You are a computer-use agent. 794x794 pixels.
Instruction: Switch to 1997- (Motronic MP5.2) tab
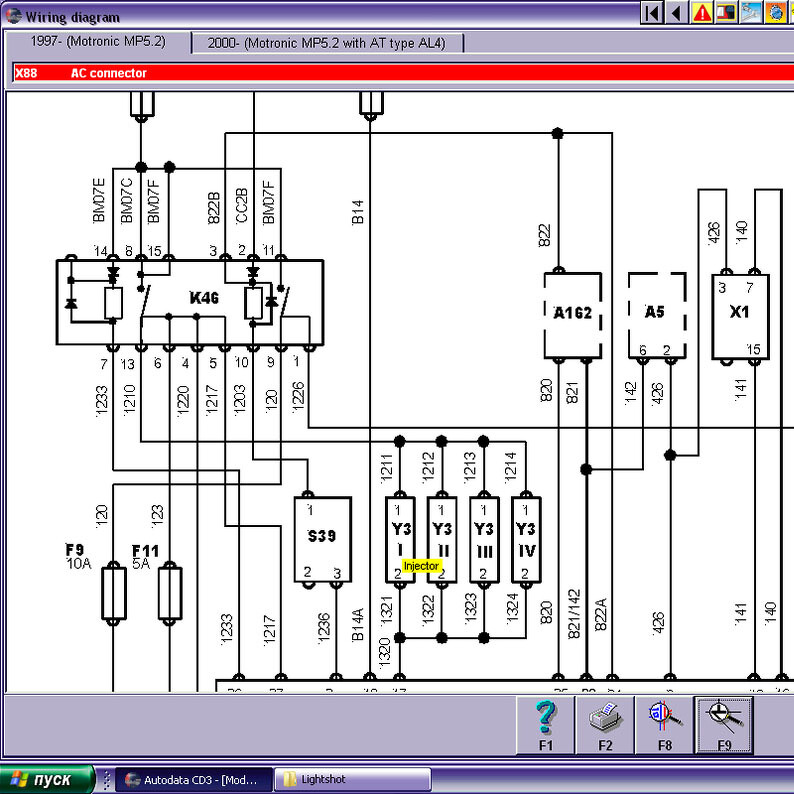(x=98, y=42)
